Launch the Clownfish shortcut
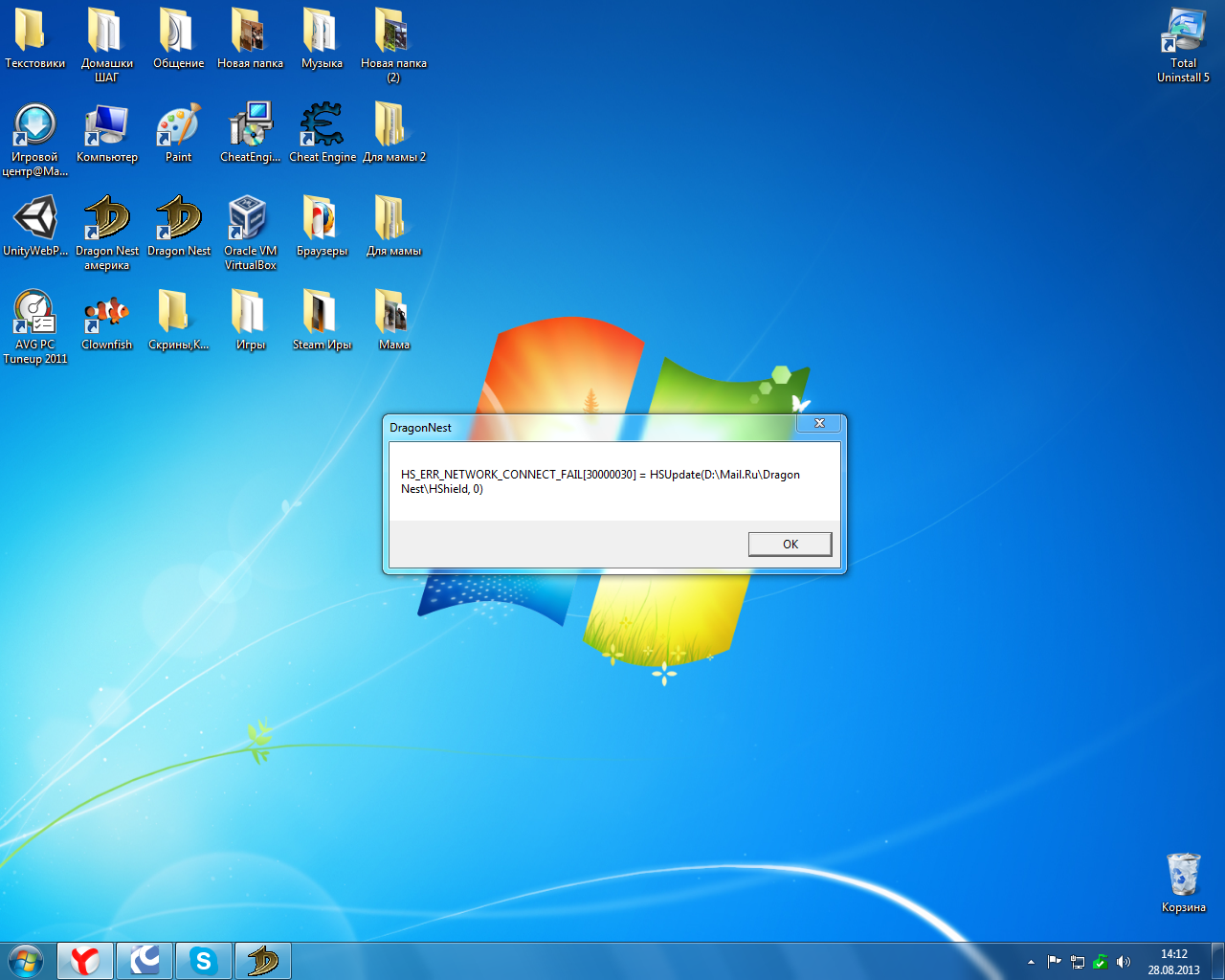1225x980 pixels. tap(106, 320)
